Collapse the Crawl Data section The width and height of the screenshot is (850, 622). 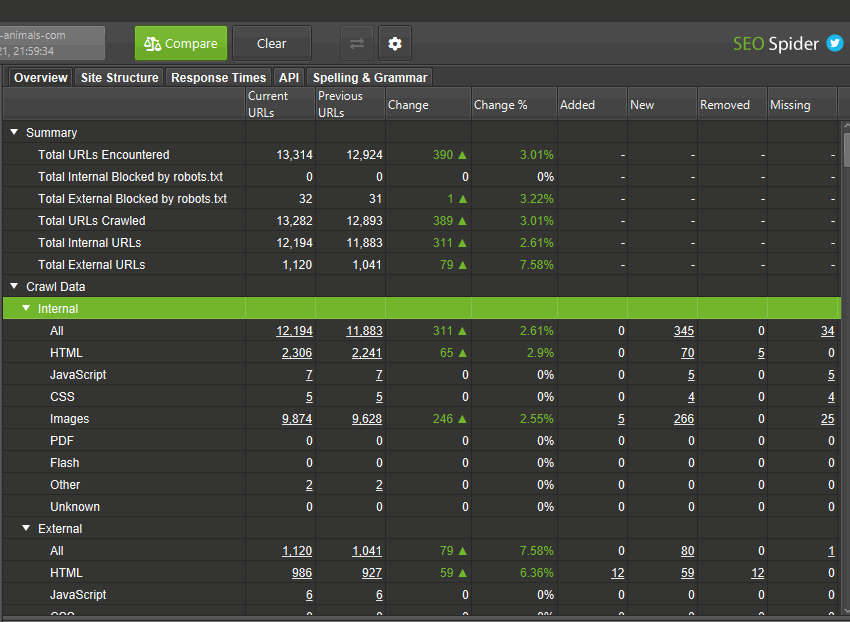(14, 287)
